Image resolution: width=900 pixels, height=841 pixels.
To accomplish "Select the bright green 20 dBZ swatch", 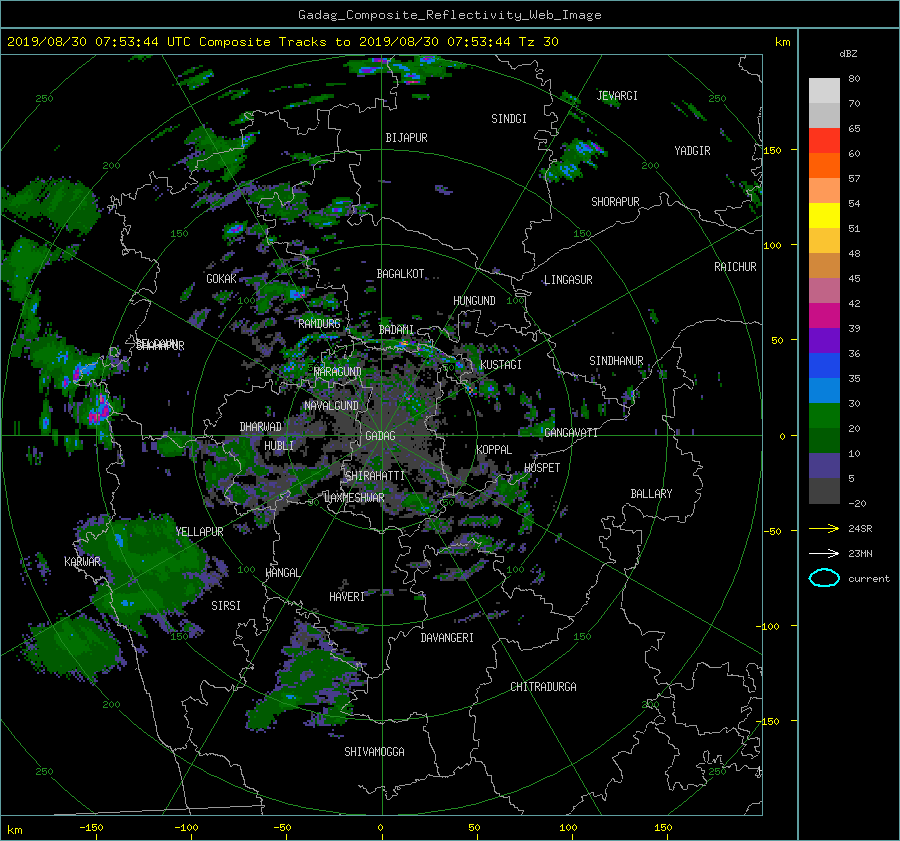I will 824,416.
